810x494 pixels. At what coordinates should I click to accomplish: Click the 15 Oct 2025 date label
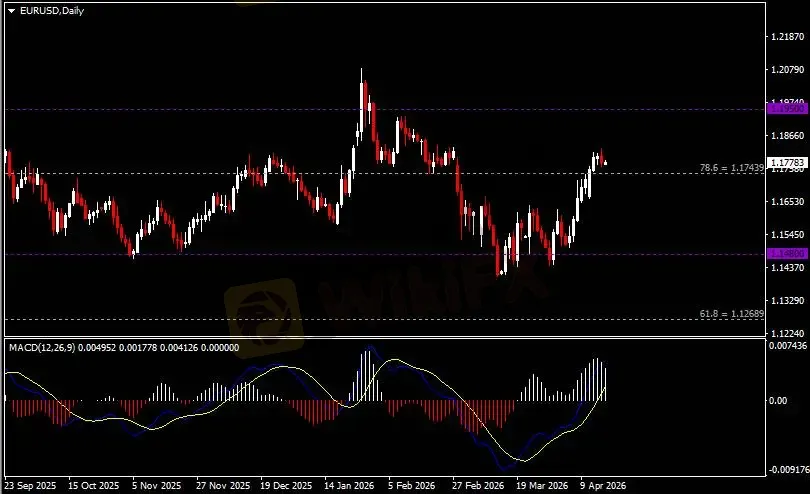[x=94, y=486]
